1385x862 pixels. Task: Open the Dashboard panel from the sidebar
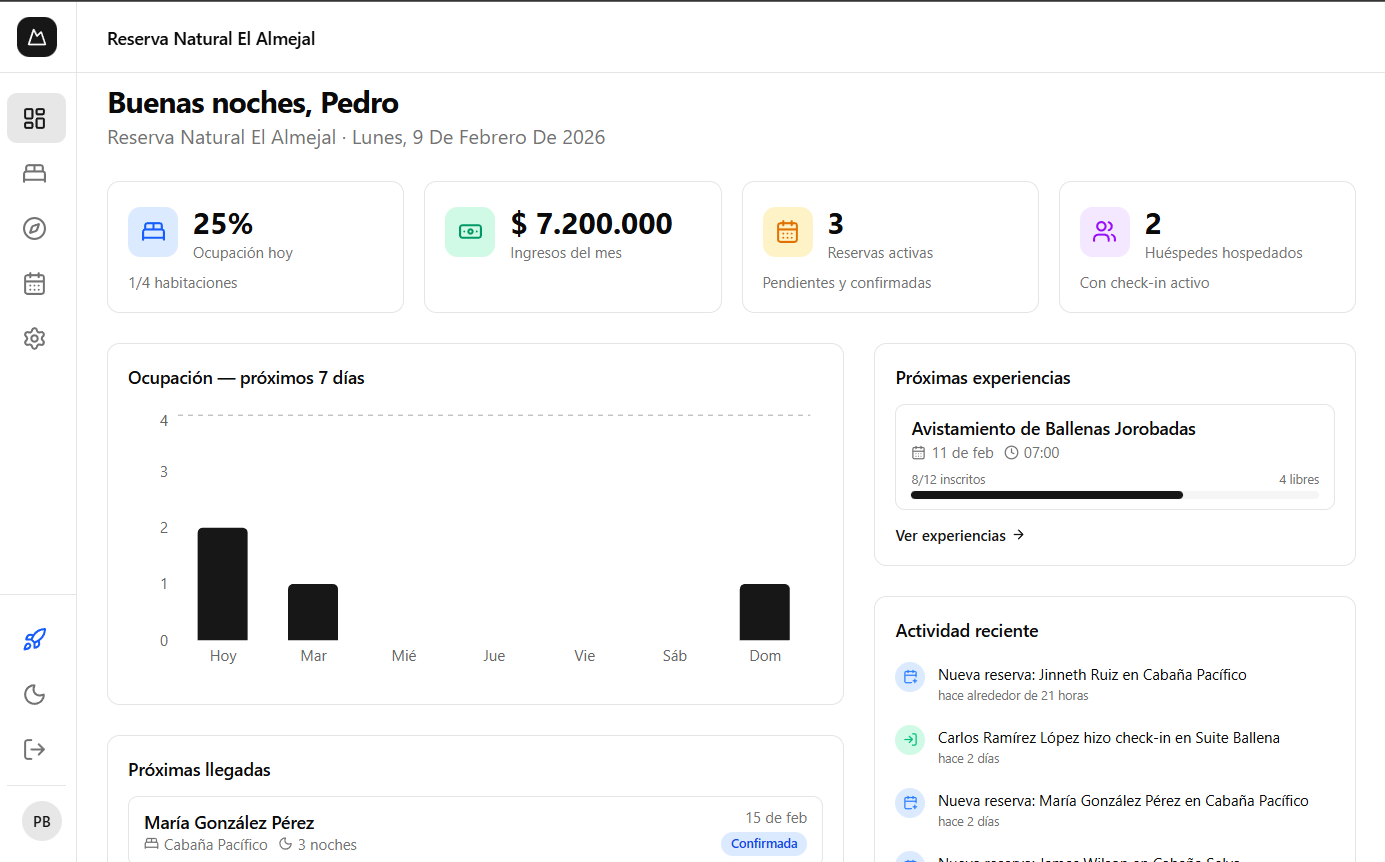[x=36, y=118]
